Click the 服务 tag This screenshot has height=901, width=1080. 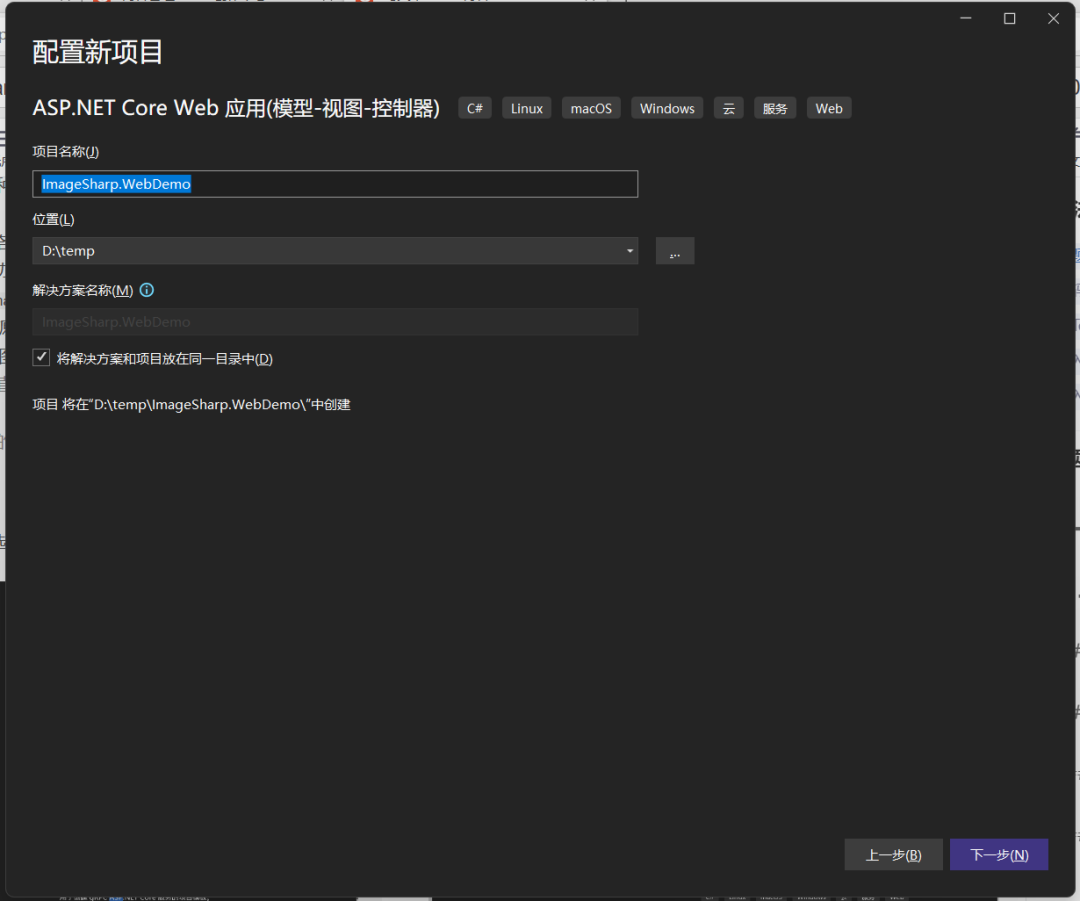coord(775,108)
